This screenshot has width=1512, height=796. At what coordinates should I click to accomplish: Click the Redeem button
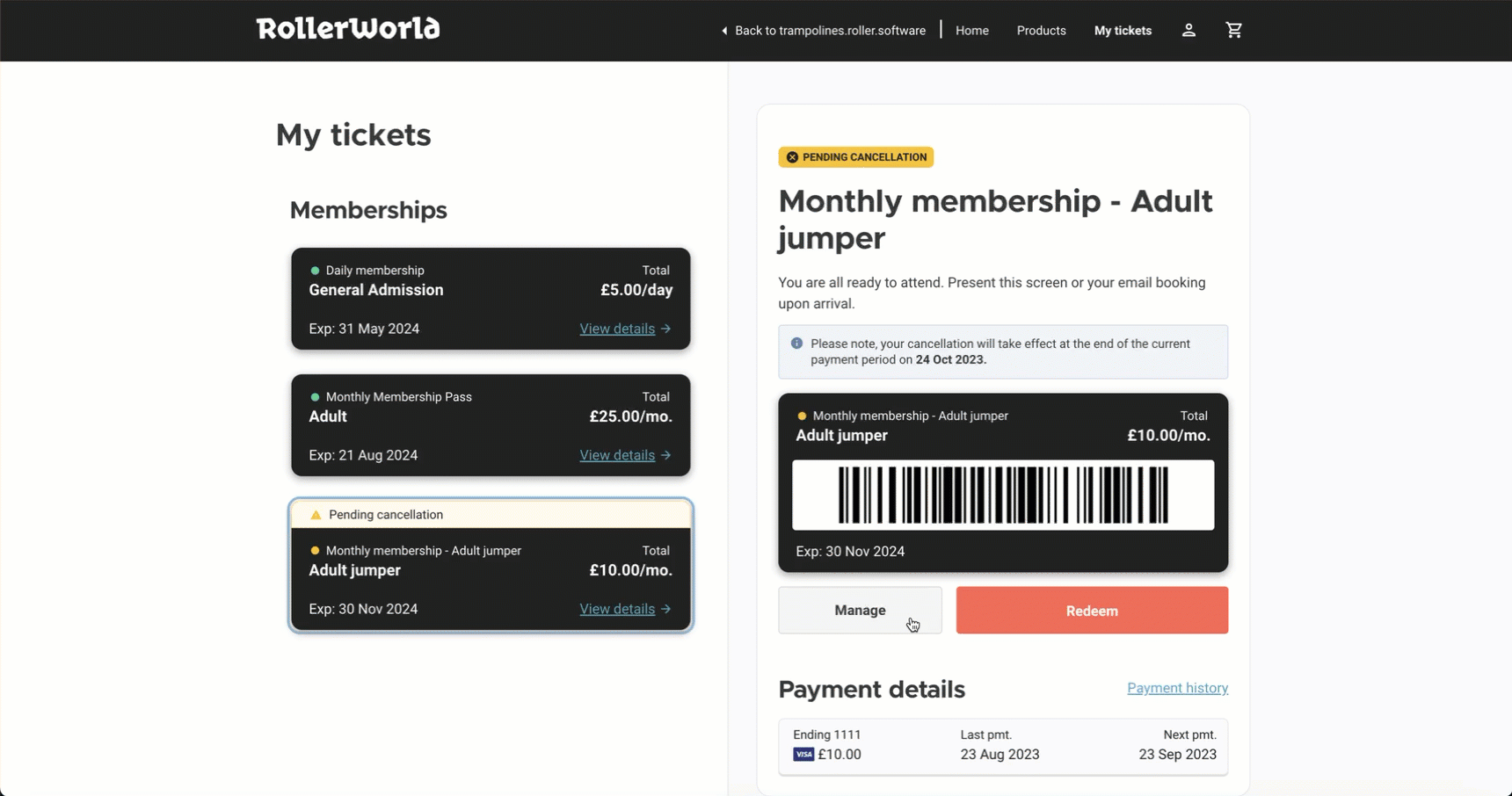[1092, 611]
